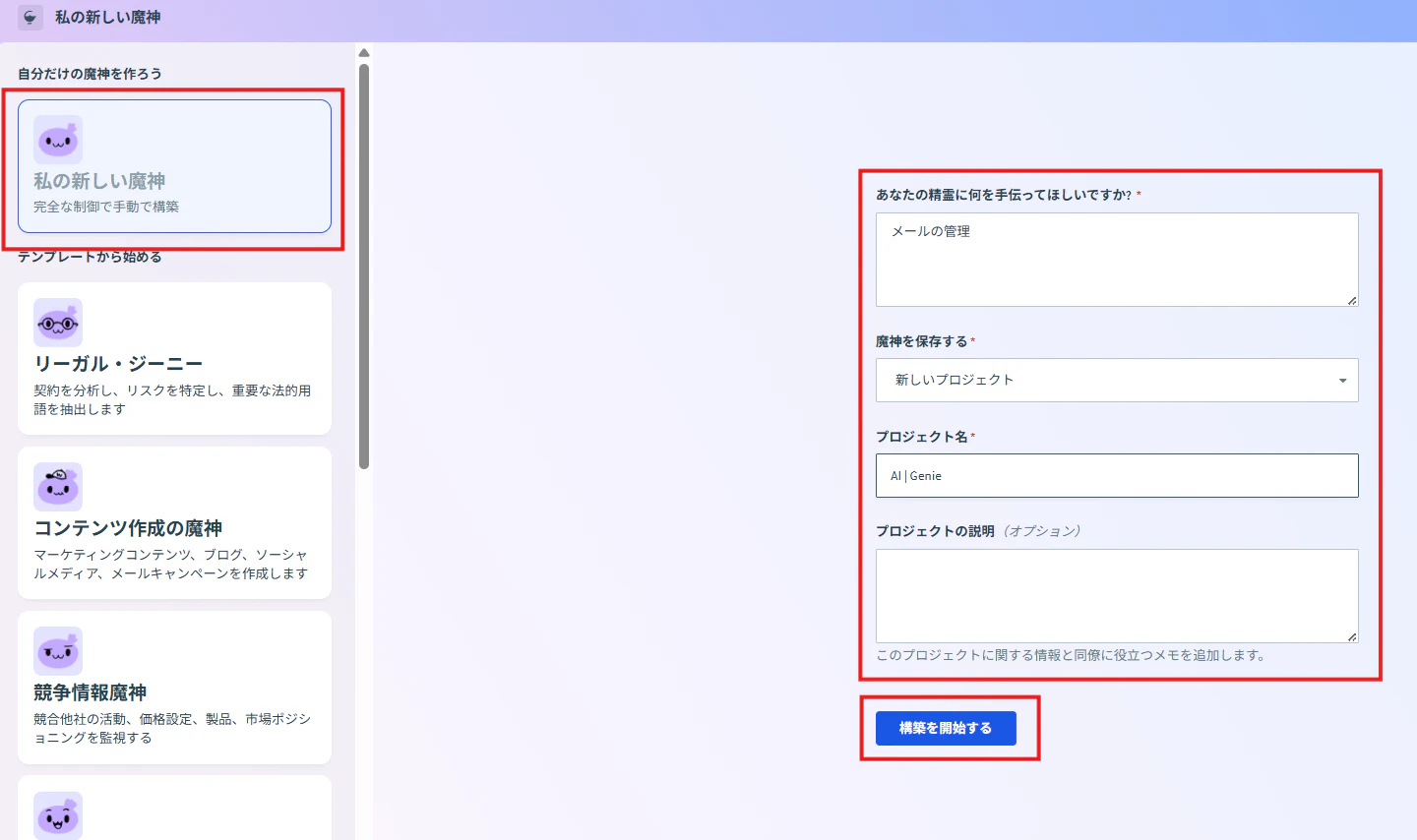The width and height of the screenshot is (1417, 840).
Task: Click the genie logo icon in the header
Action: tap(31, 18)
